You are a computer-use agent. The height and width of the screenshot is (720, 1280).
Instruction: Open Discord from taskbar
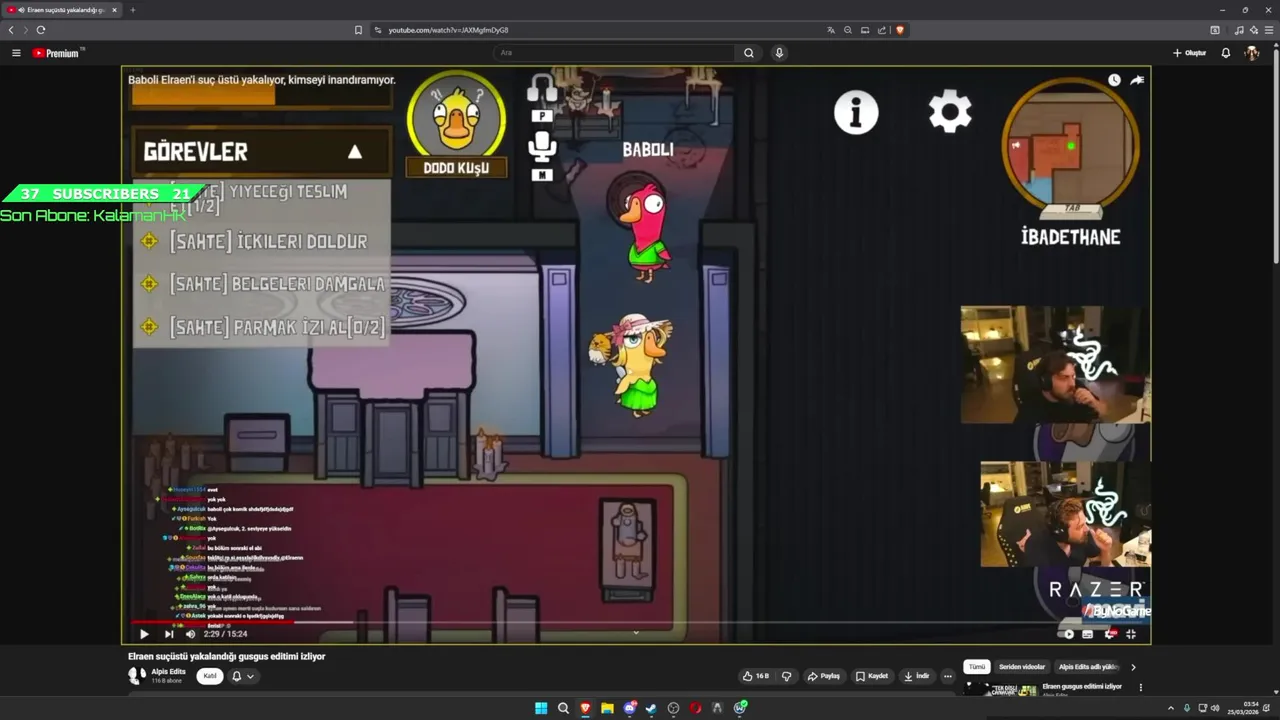[629, 708]
